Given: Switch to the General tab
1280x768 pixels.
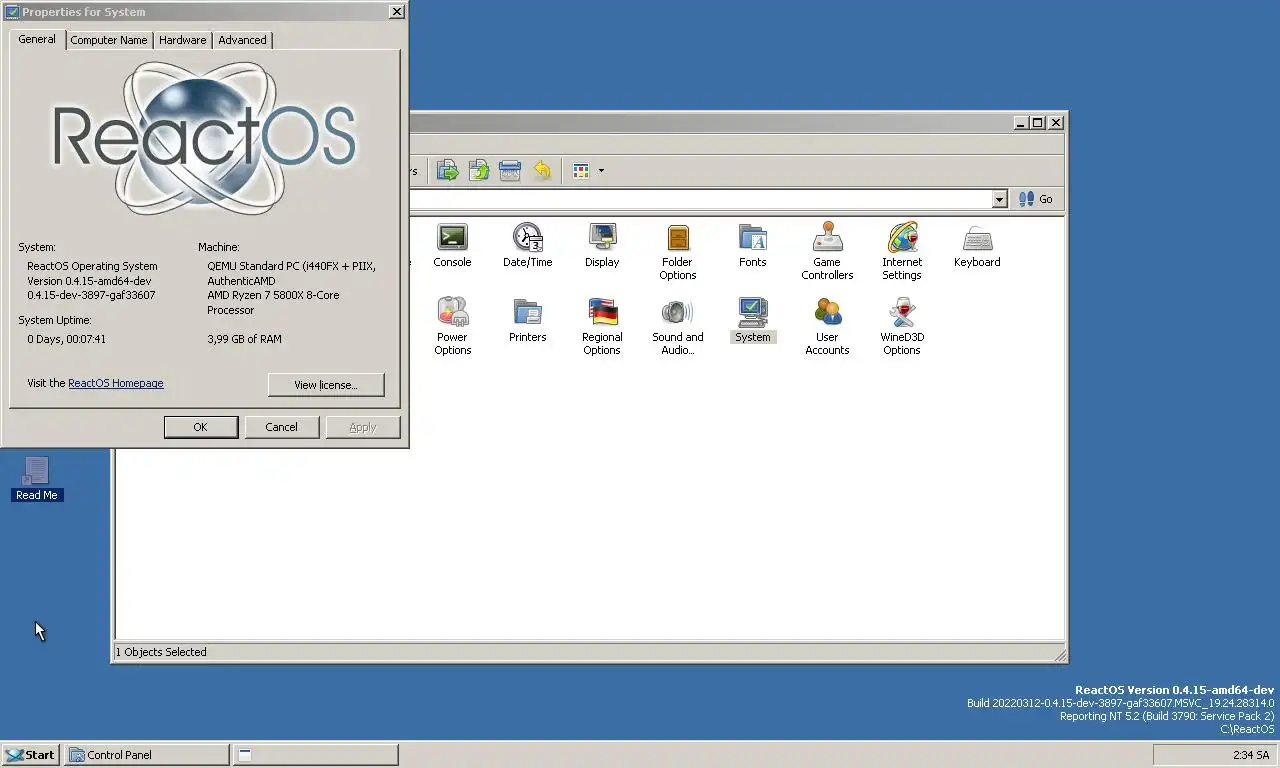Looking at the screenshot, I should coord(37,39).
